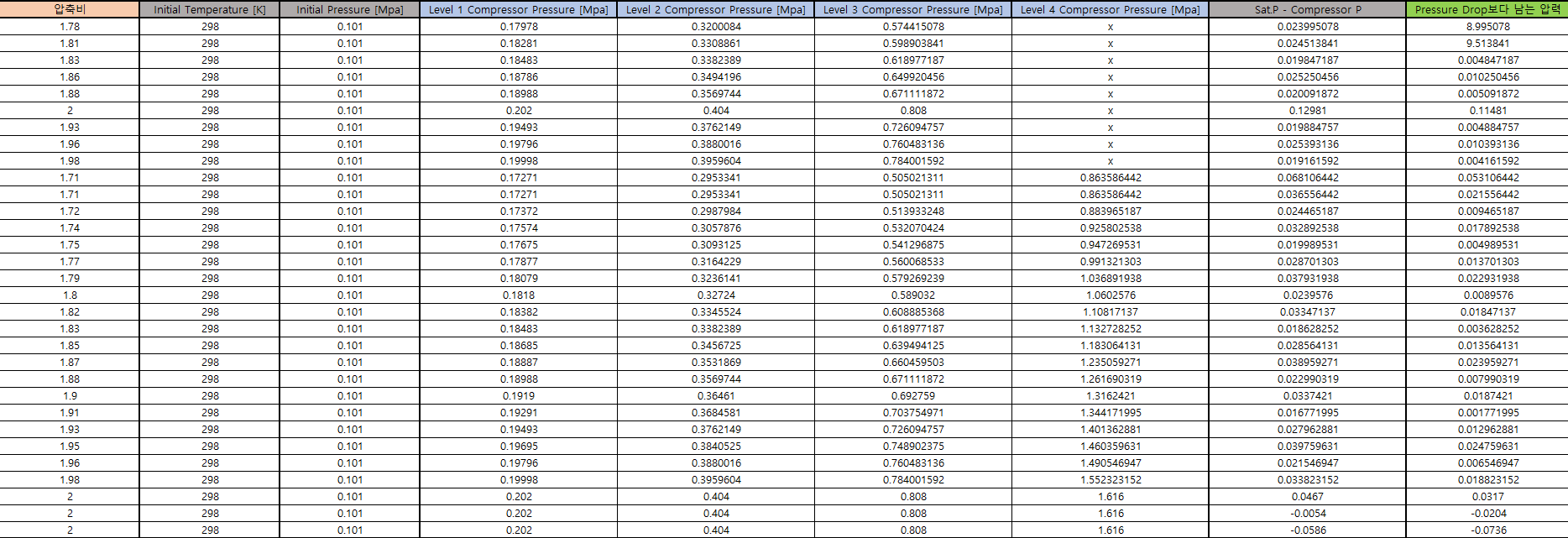Select the Level 2 value 0.3164229
This screenshot has width=1568, height=538.
pos(716,261)
